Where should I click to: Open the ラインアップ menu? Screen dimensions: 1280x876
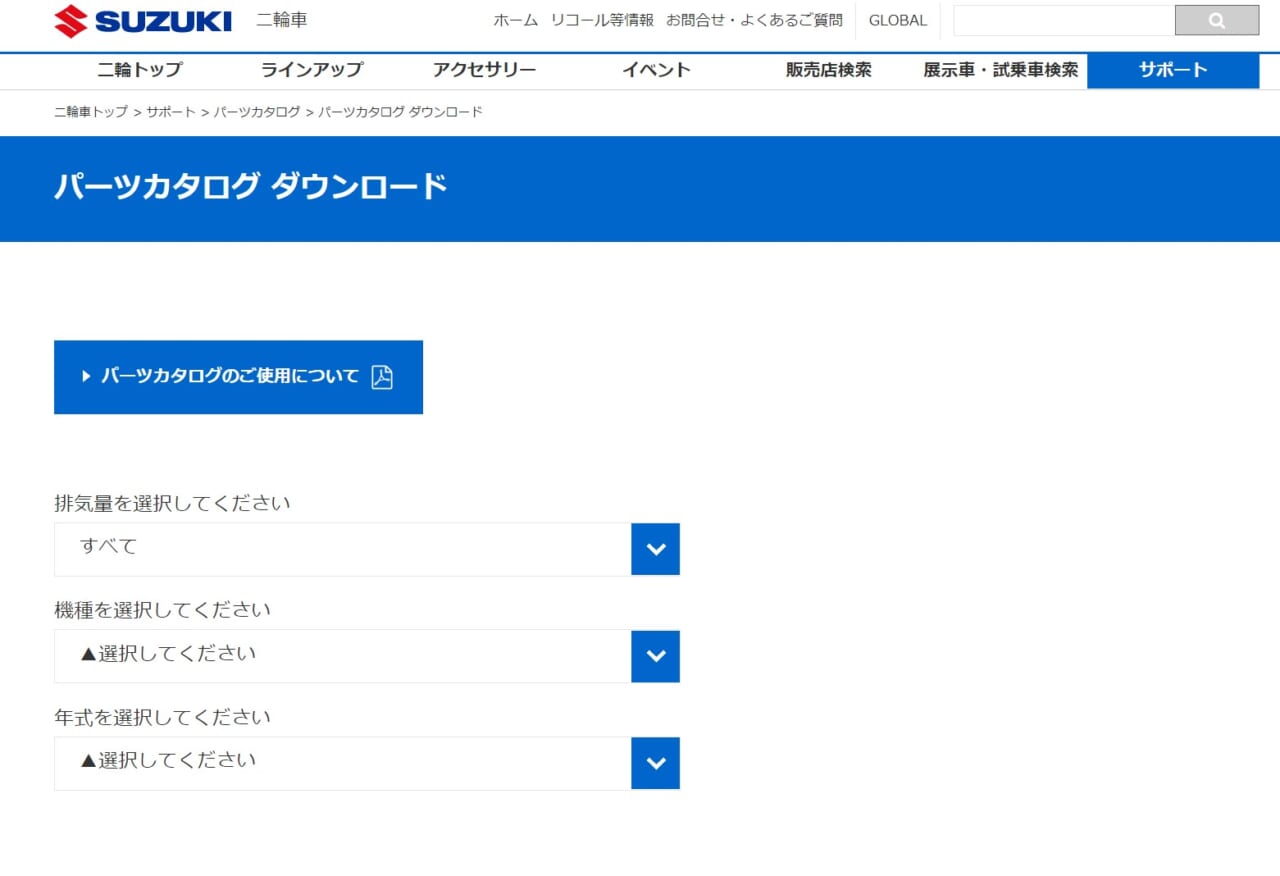312,70
